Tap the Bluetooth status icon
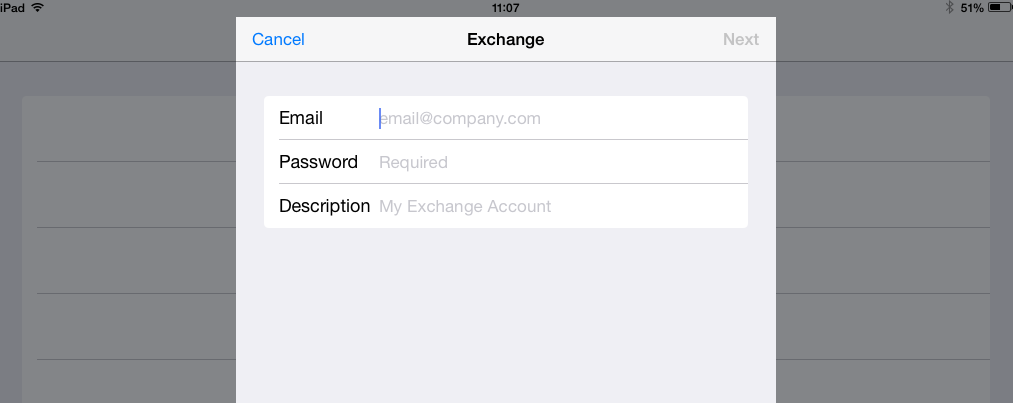Image resolution: width=1013 pixels, height=403 pixels. coord(950,7)
